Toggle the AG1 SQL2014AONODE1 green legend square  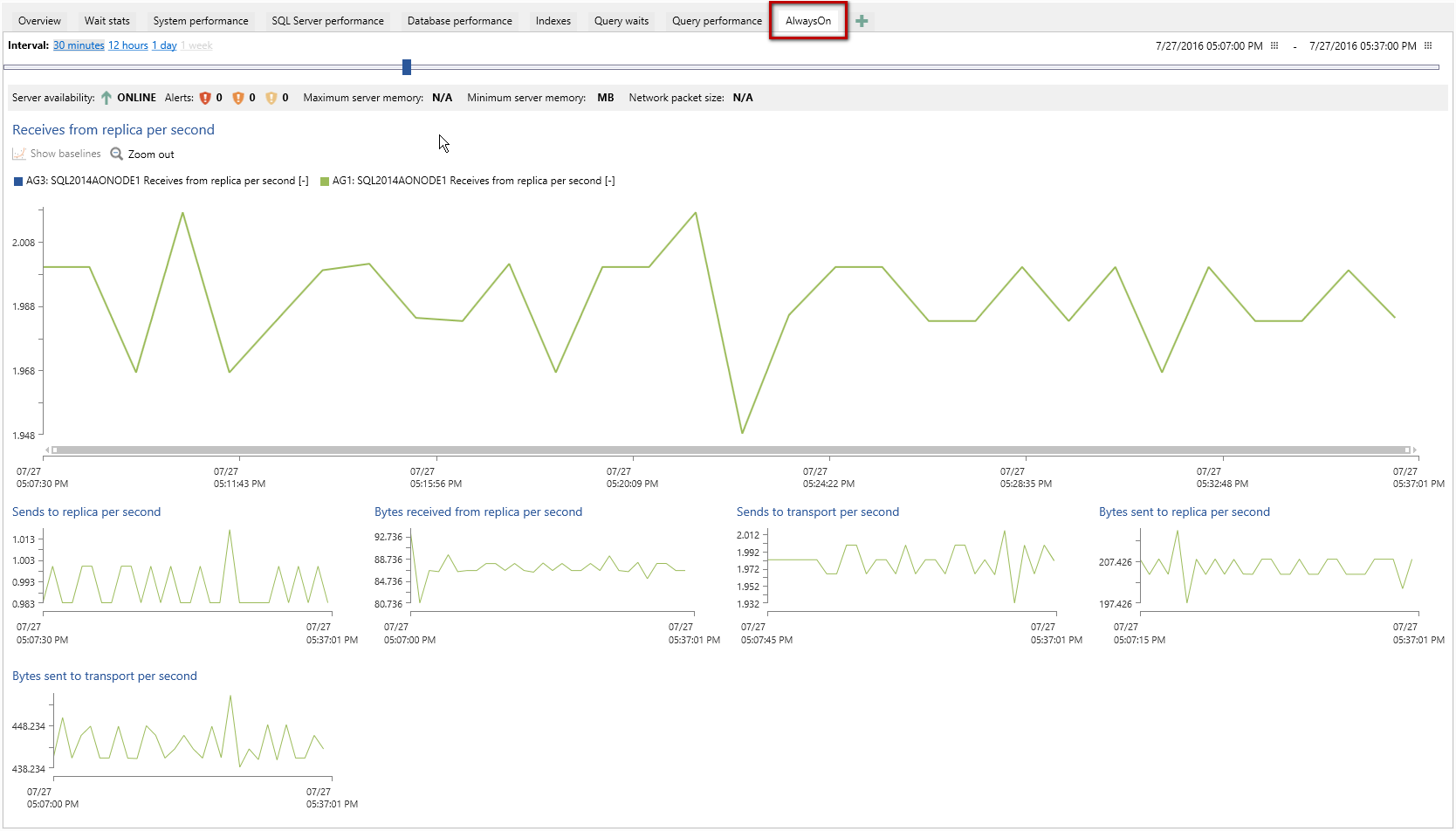(324, 181)
